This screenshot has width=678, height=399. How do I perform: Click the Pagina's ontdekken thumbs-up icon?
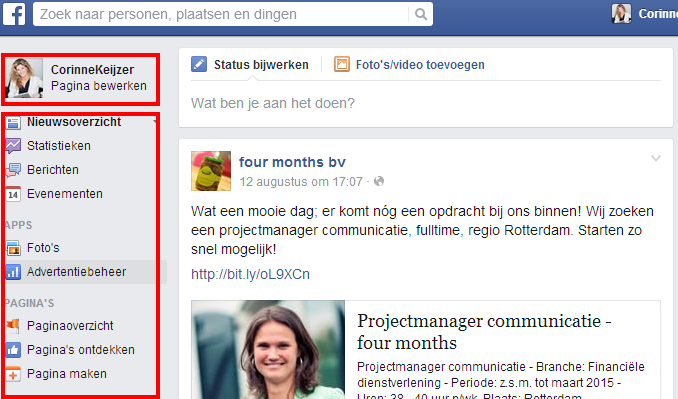click(13, 350)
